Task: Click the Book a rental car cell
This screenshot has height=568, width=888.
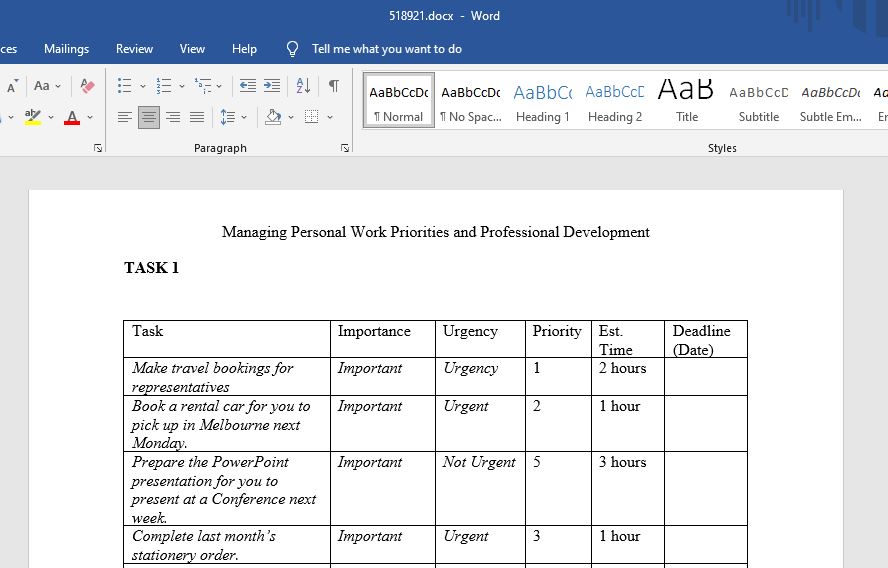Action: pos(227,424)
